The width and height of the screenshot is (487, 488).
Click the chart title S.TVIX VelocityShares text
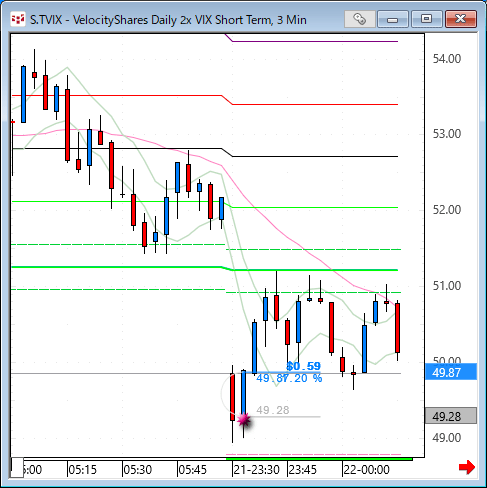pos(168,20)
